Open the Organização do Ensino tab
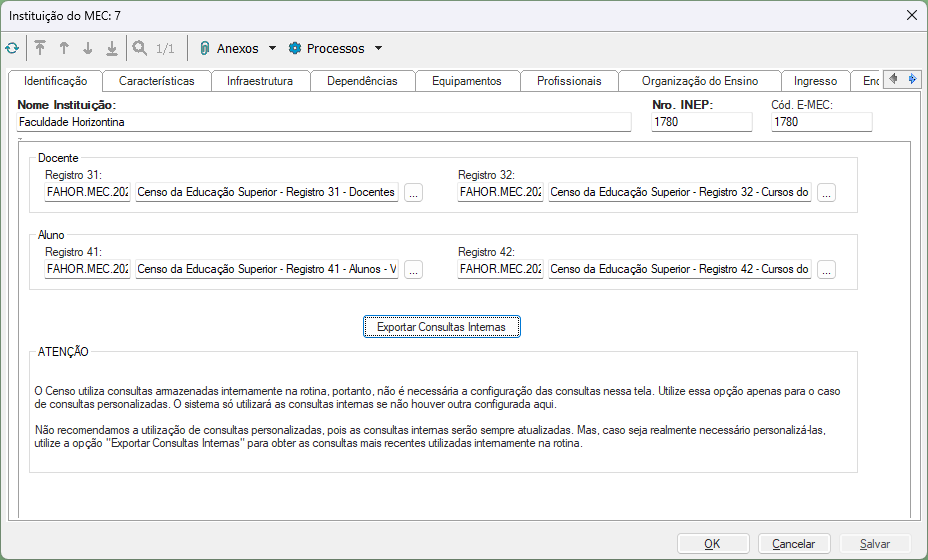This screenshot has height=560, width=928. point(699,81)
